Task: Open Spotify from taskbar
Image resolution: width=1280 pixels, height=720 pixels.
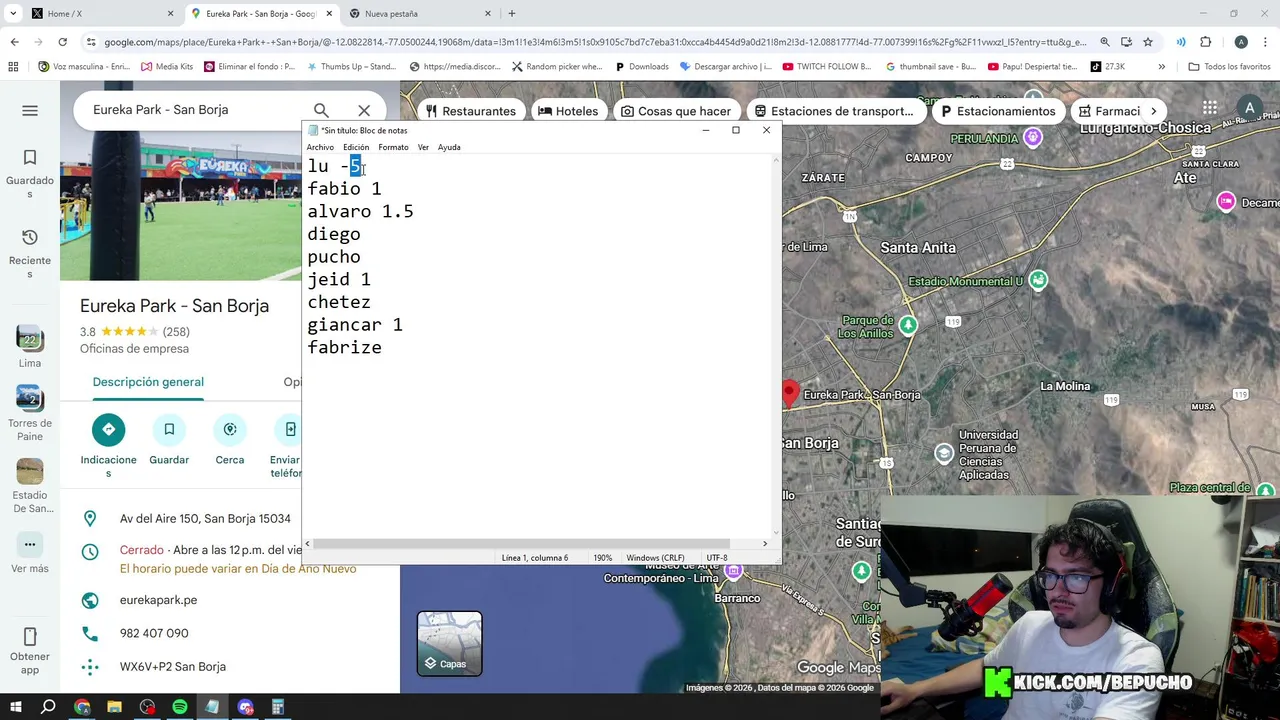Action: tap(180, 707)
